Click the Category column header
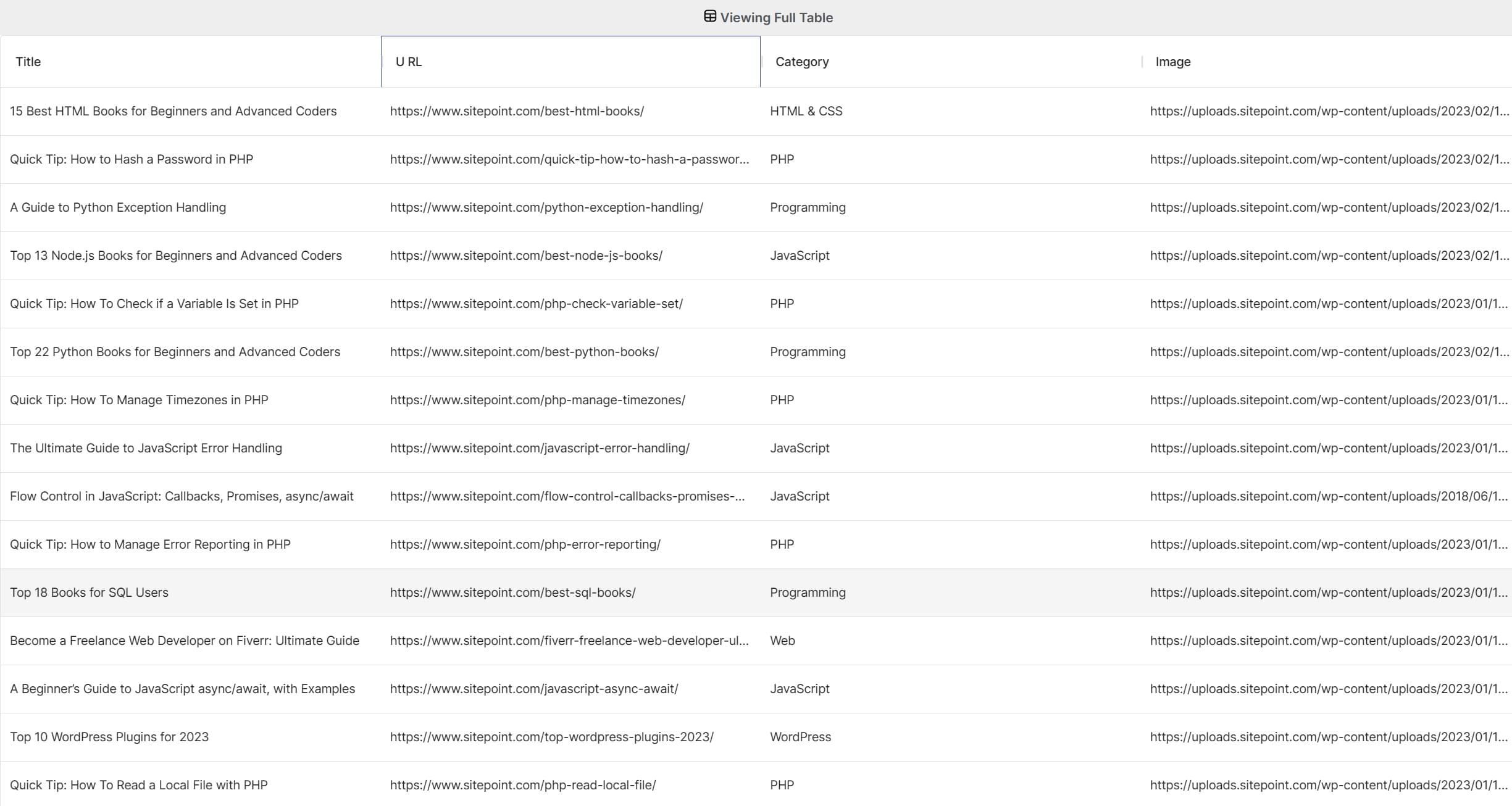1512x806 pixels. point(801,62)
